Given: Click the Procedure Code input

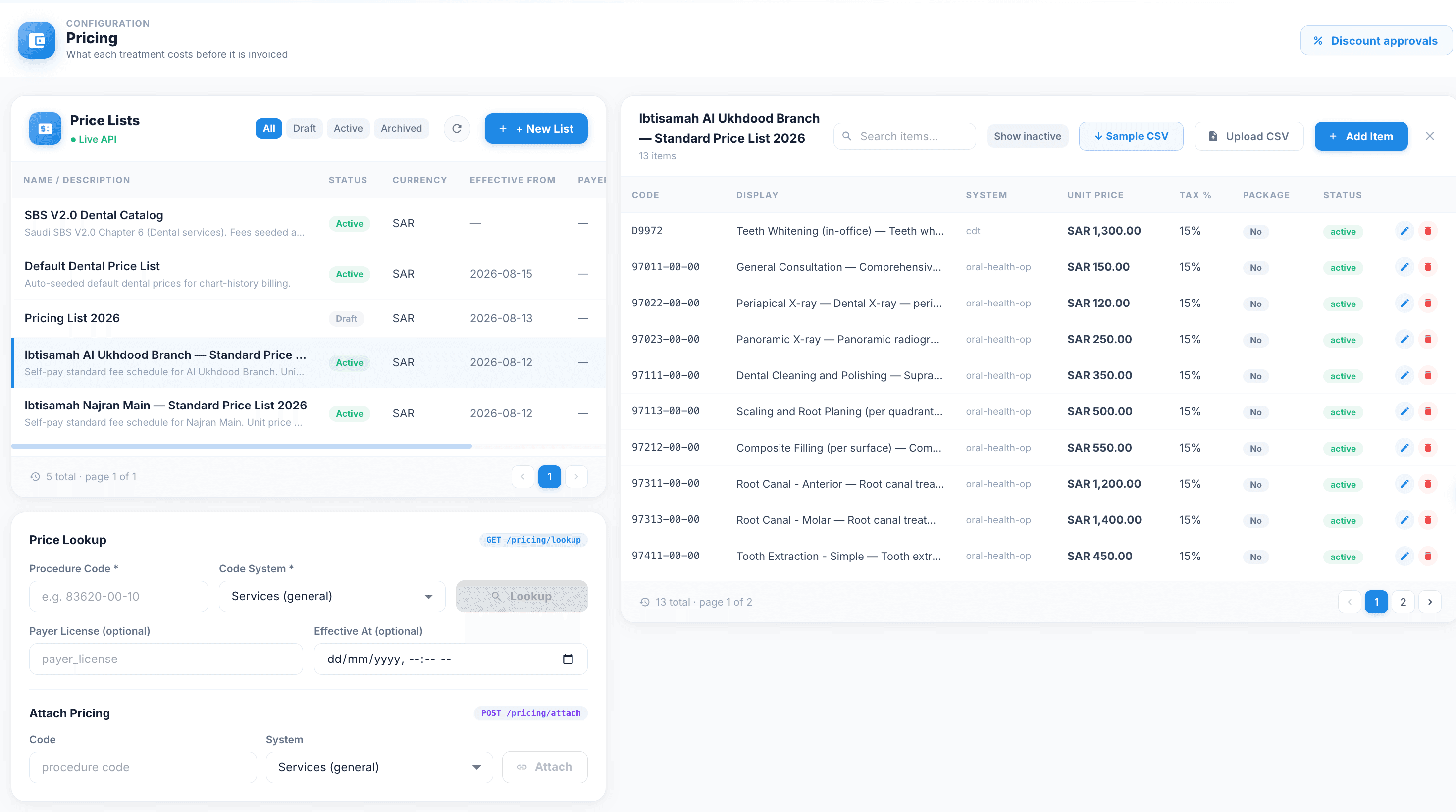Looking at the screenshot, I should pos(119,596).
